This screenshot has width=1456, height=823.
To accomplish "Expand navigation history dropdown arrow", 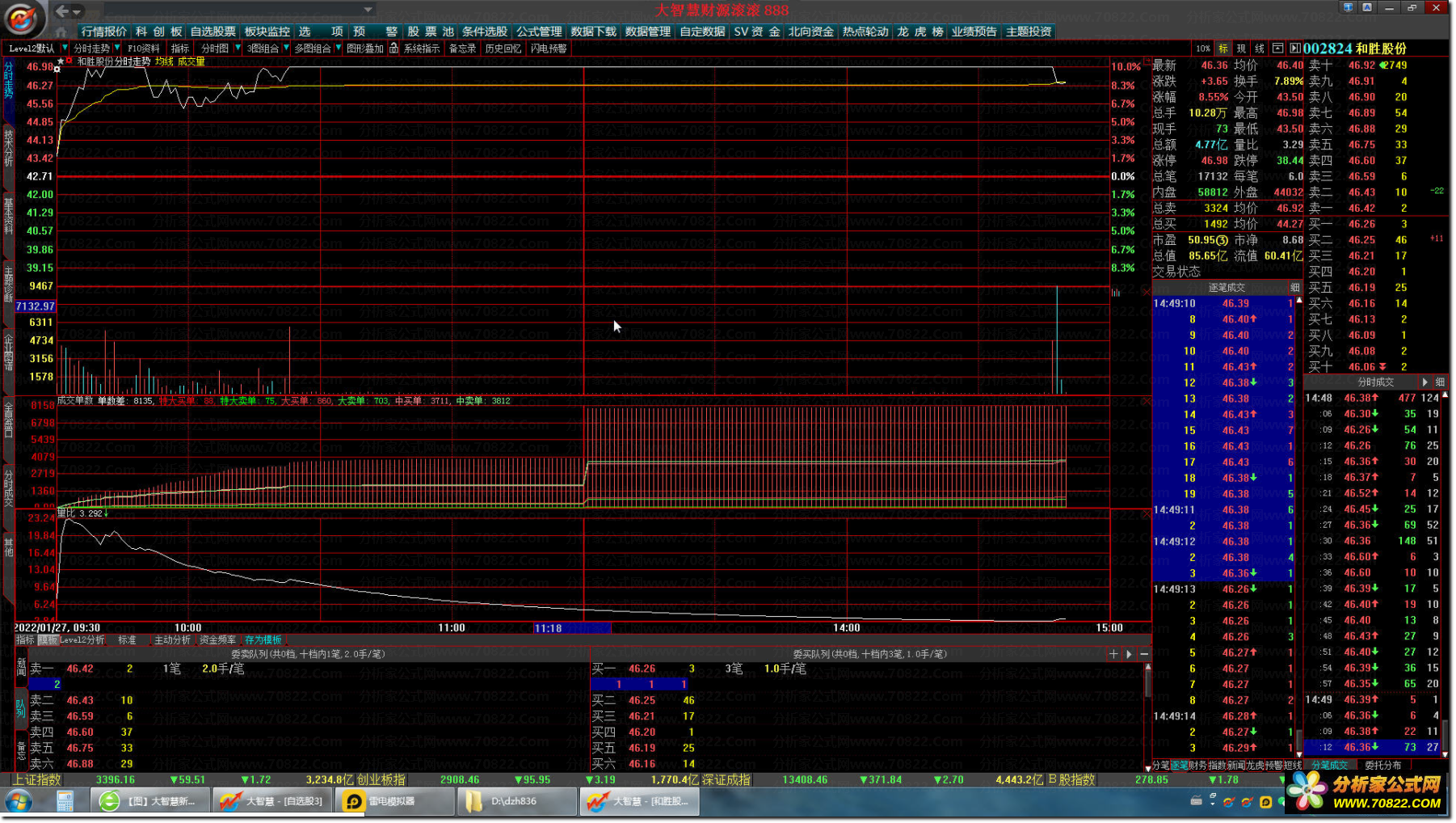I will click(x=78, y=11).
